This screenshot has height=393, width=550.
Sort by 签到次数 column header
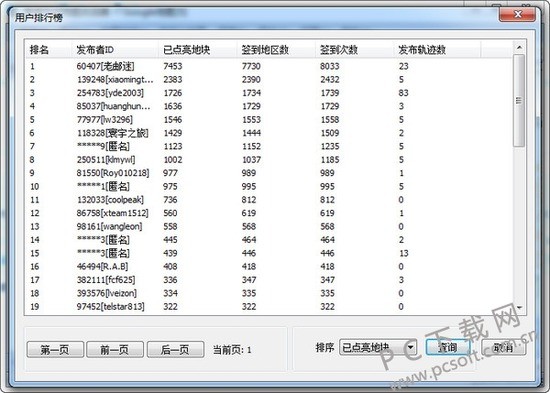coord(354,49)
